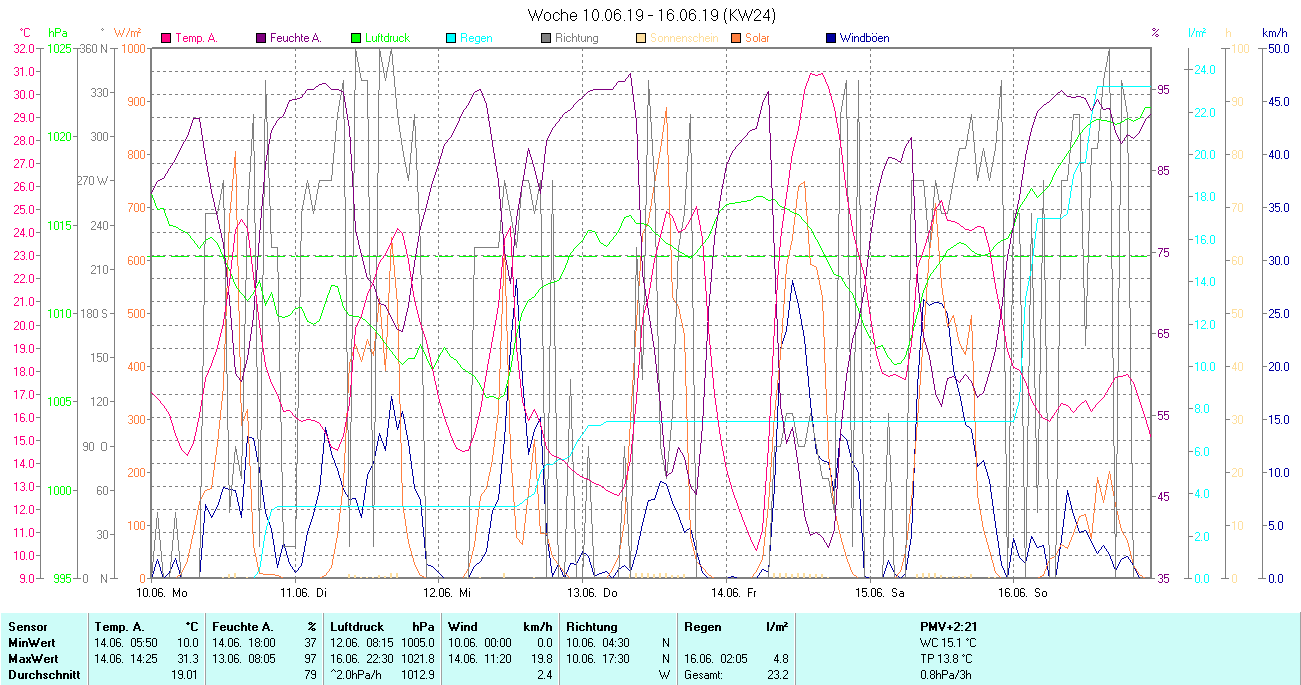Select the '15.06. Sa' date label
The height and width of the screenshot is (685, 1301).
click(x=879, y=592)
